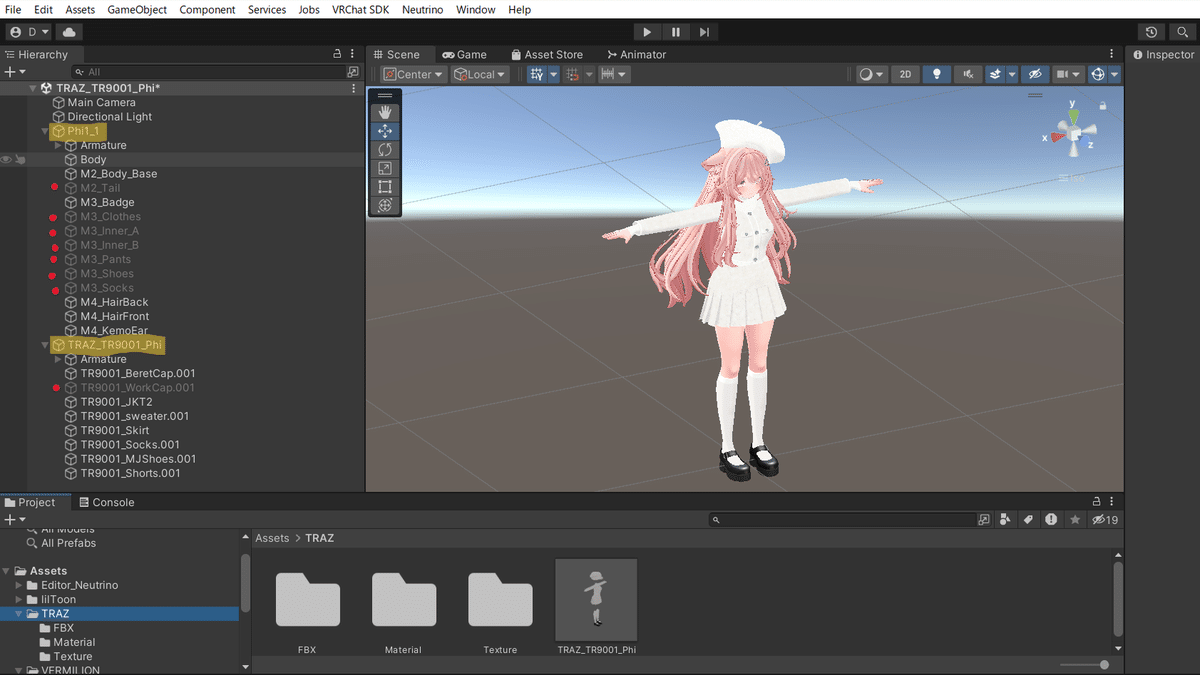The image size is (1200, 675).
Task: Click the Step frame button
Action: click(704, 32)
